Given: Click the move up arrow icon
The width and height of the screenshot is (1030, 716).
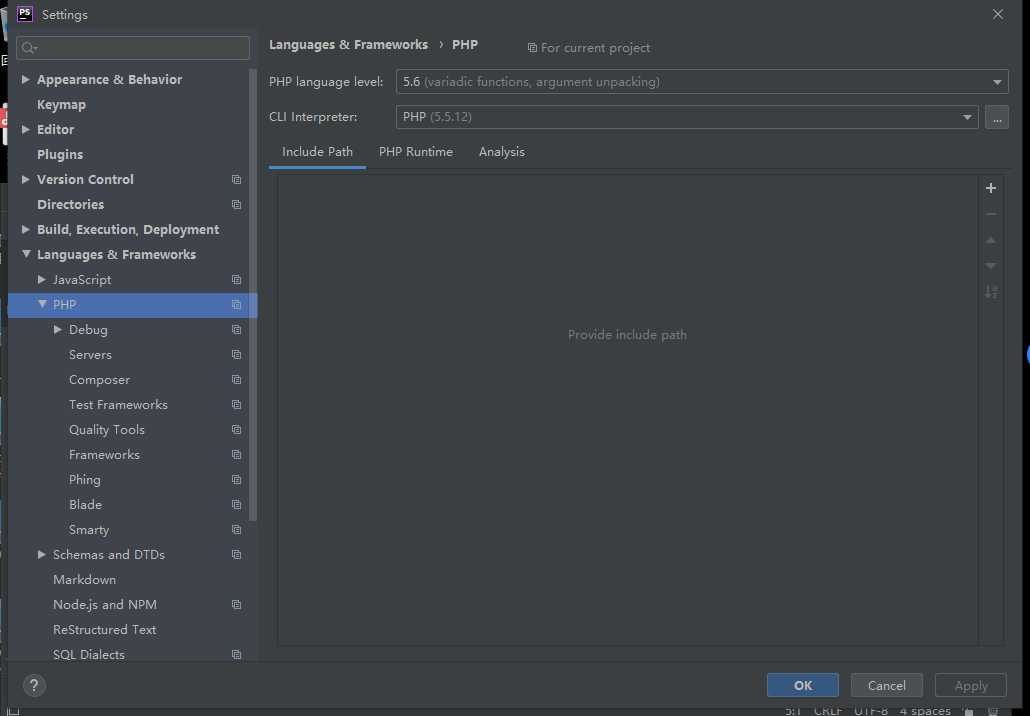Looking at the screenshot, I should tap(991, 240).
